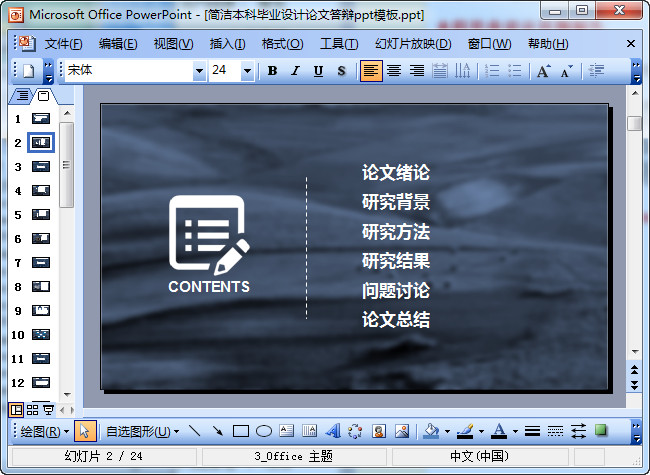
Task: Switch to Normal view
Action: [x=16, y=410]
